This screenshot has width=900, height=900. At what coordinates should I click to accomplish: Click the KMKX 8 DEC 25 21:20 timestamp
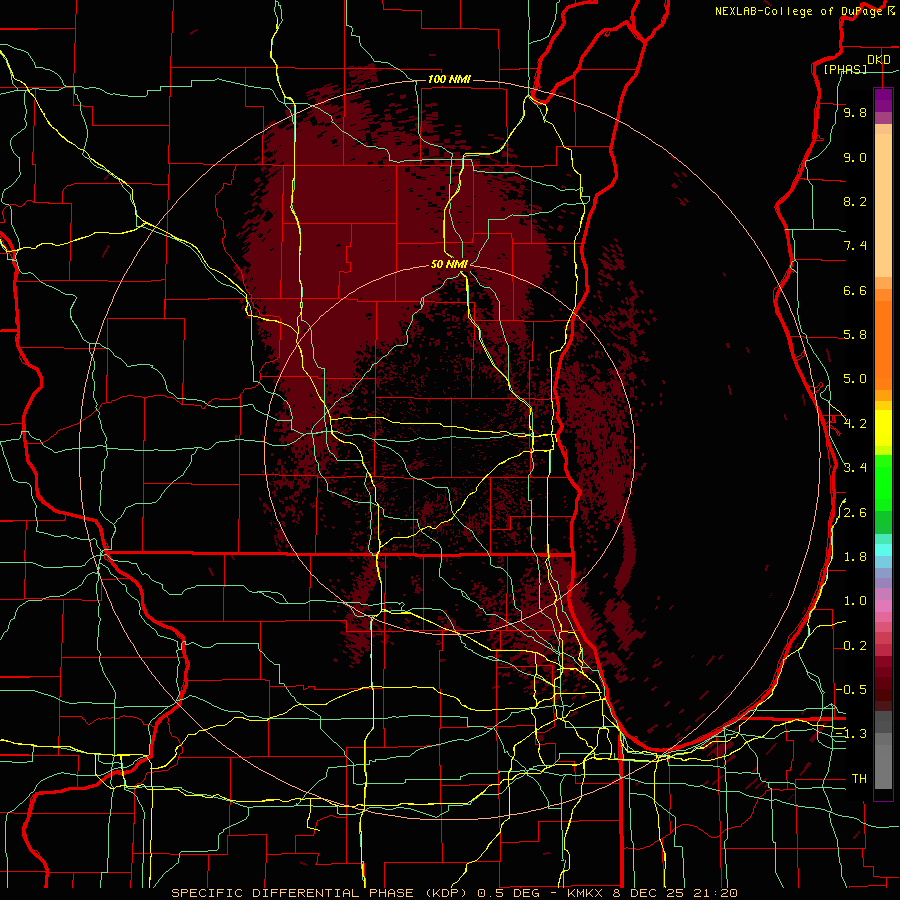(651, 893)
